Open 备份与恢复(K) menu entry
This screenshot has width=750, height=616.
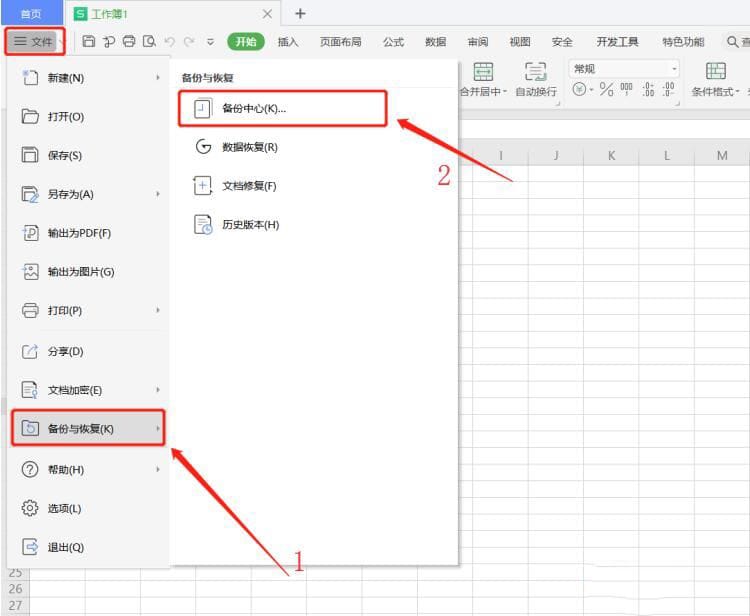click(88, 428)
